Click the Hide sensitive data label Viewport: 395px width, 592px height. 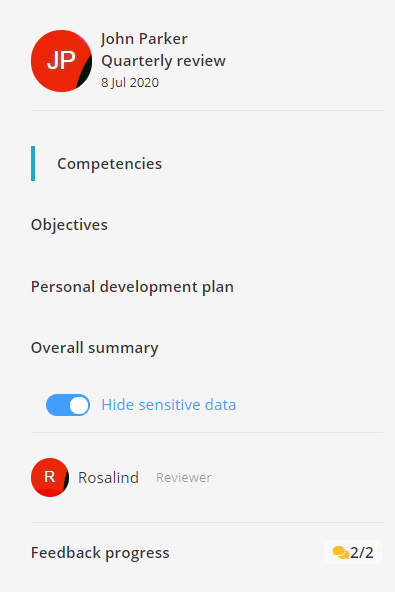tap(169, 405)
